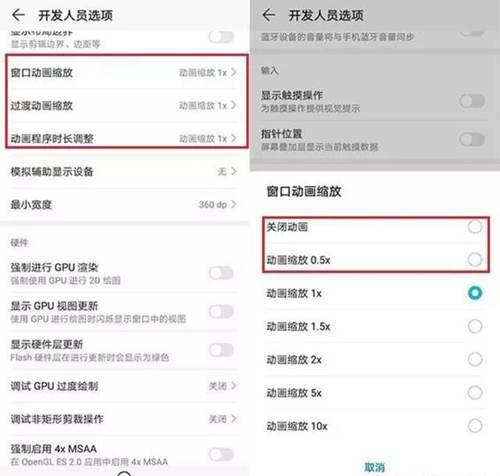Tap back arrow on left Developer options screen
The width and height of the screenshot is (500, 476).
(18, 15)
